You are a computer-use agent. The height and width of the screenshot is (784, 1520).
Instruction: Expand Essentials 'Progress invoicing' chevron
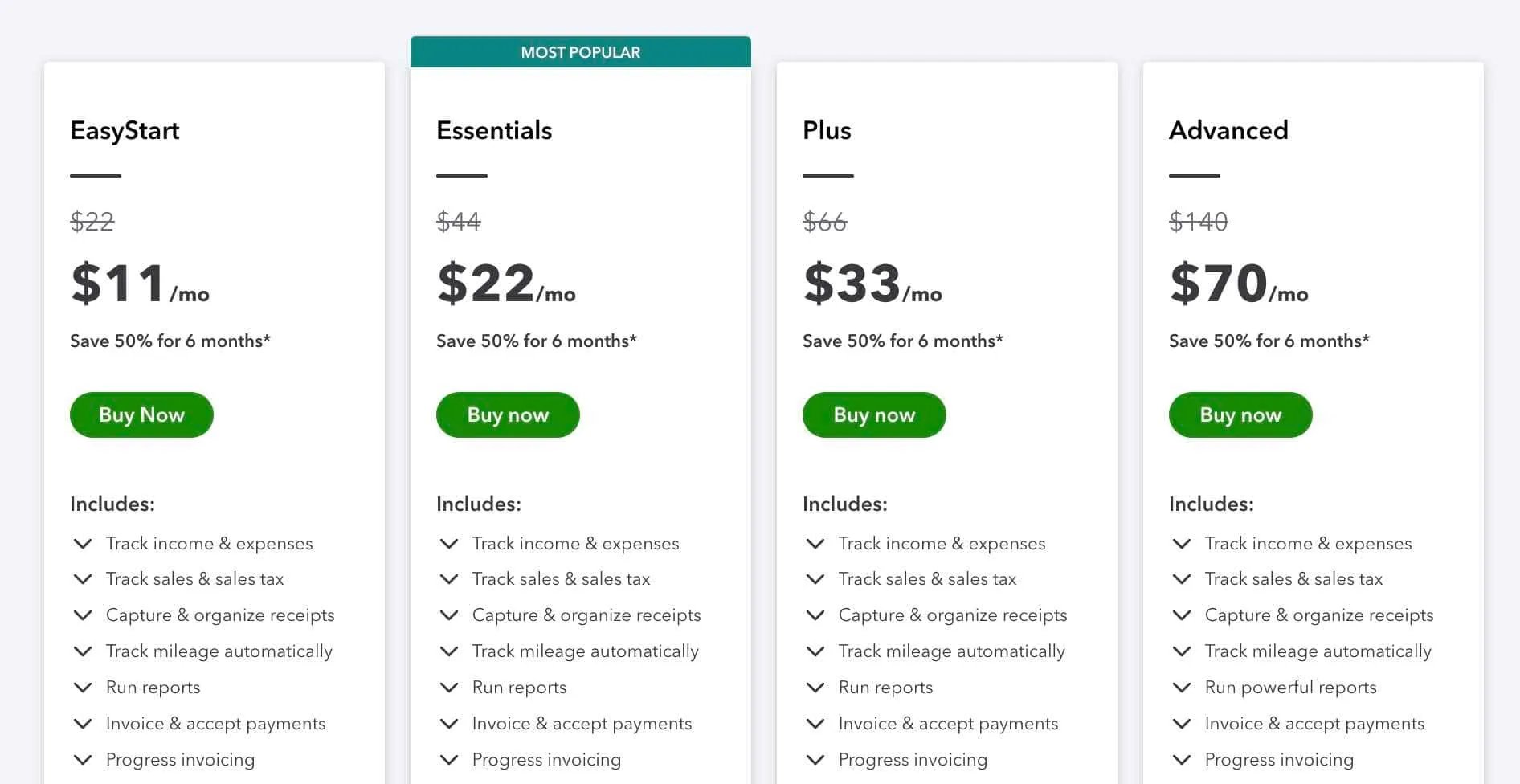tap(448, 760)
